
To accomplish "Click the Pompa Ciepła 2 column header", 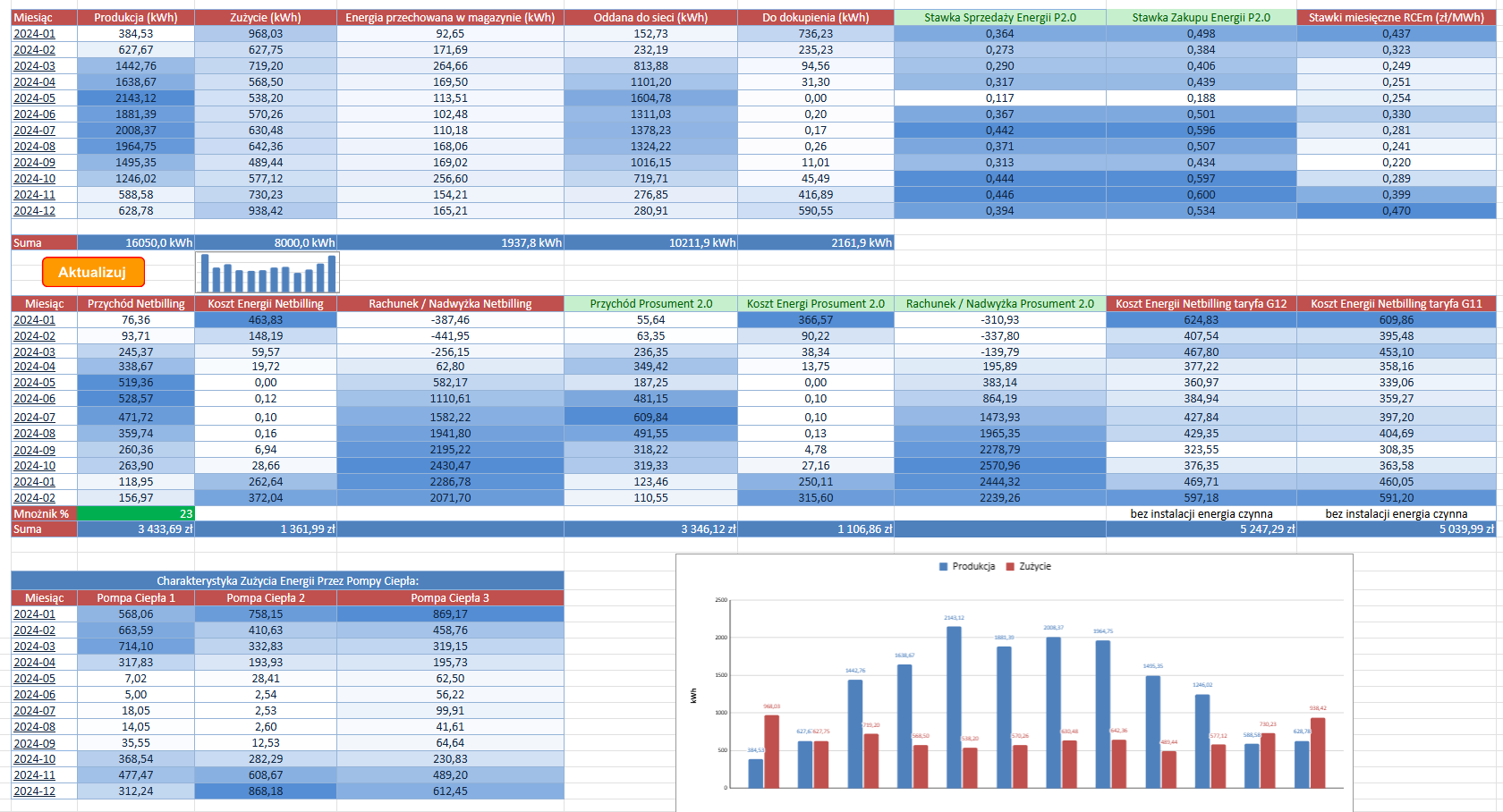I will click(265, 597).
